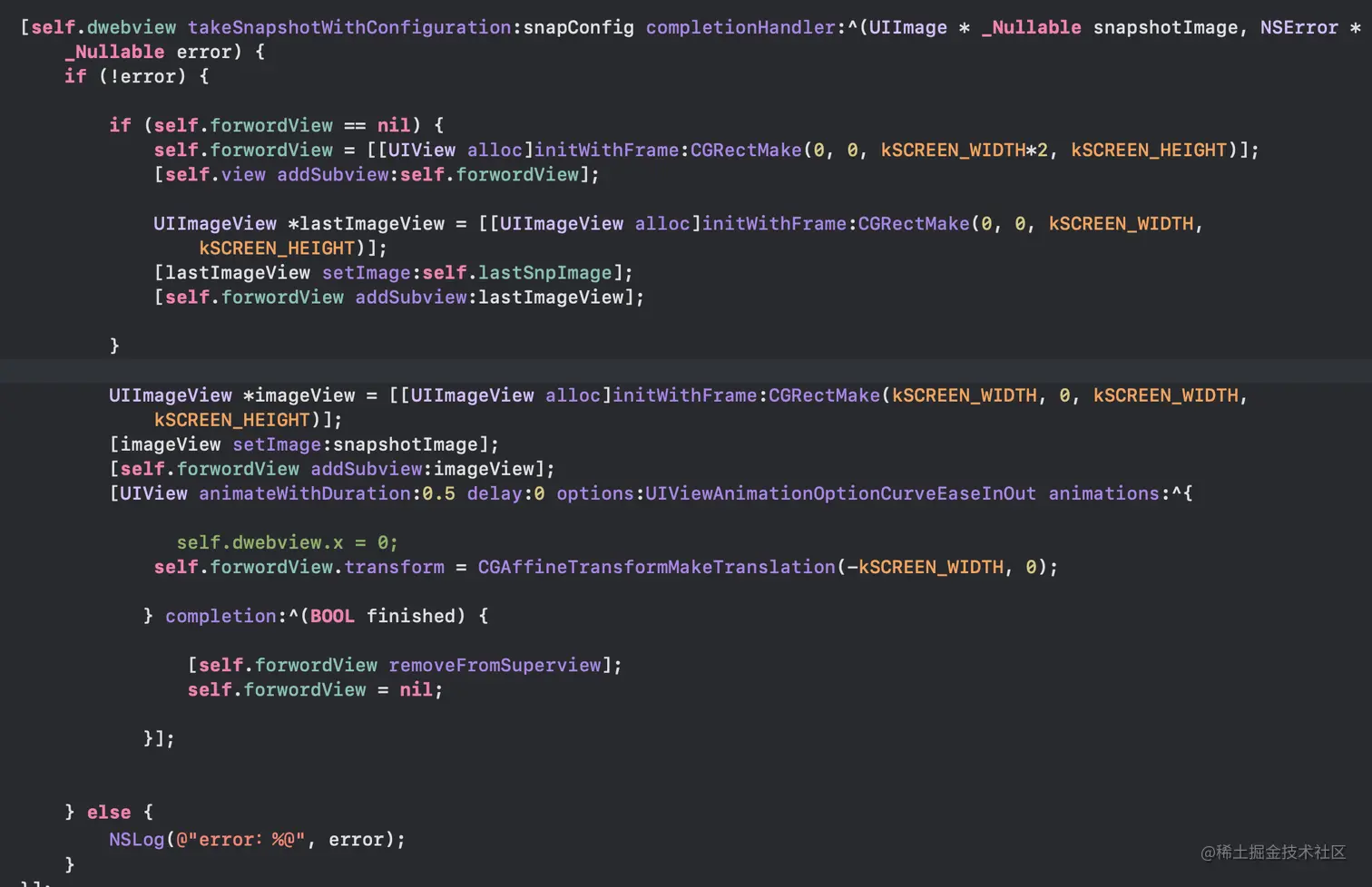Click CGAffineTransformMakeTranslation function

click(656, 566)
